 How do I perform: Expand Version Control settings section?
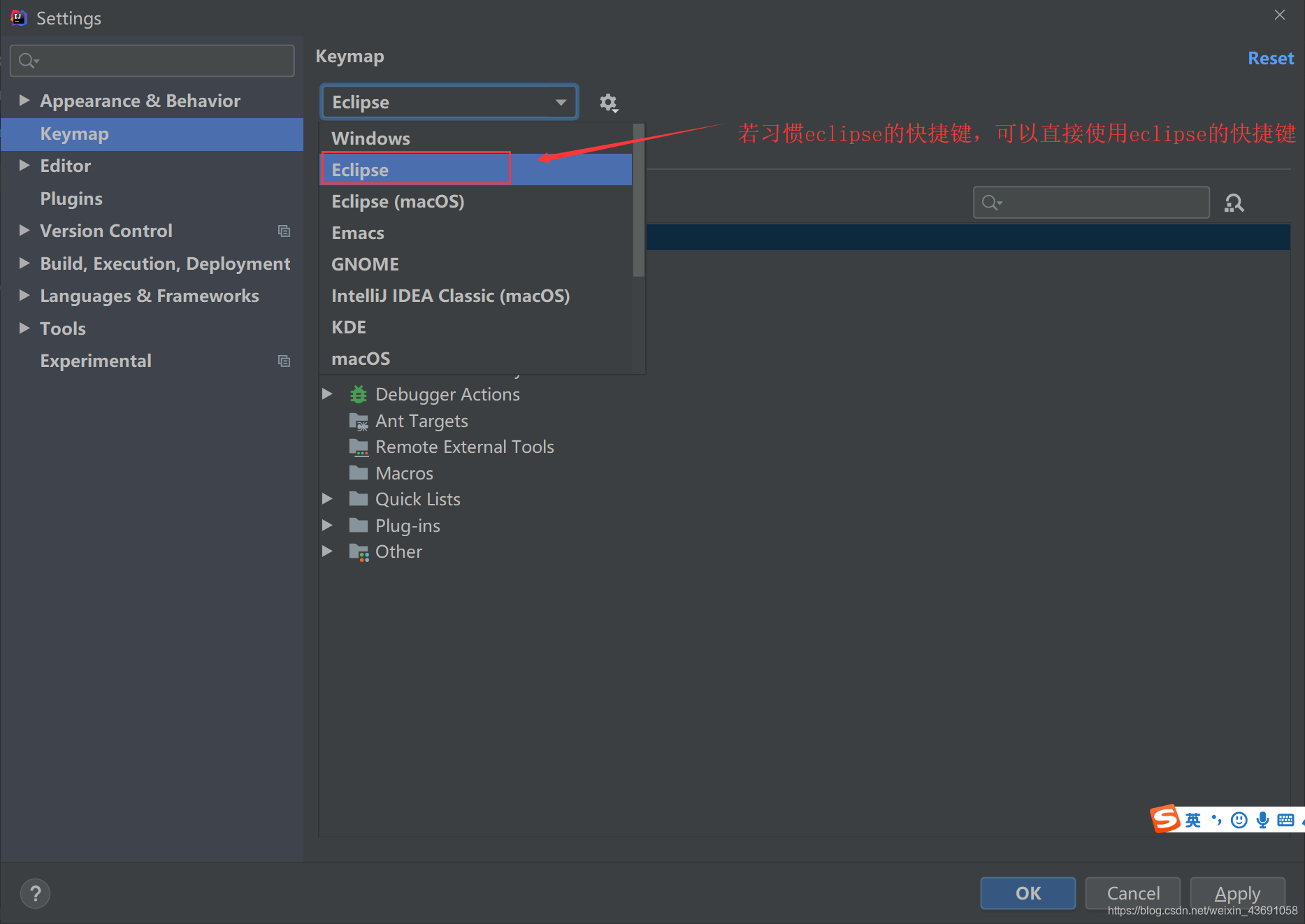click(x=24, y=231)
